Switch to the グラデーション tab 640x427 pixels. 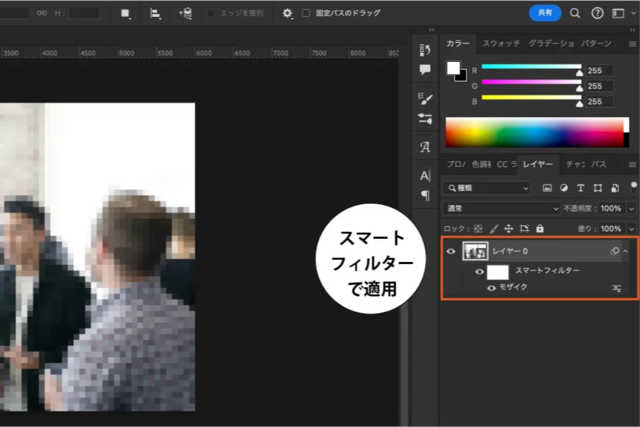point(551,44)
